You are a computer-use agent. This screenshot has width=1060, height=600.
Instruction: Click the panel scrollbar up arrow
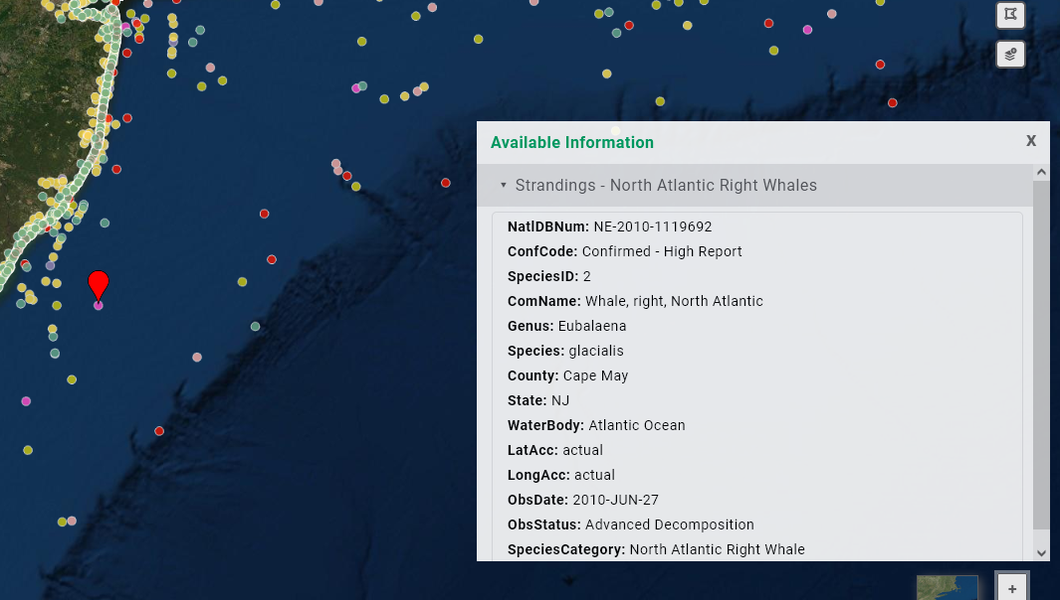(x=1041, y=172)
